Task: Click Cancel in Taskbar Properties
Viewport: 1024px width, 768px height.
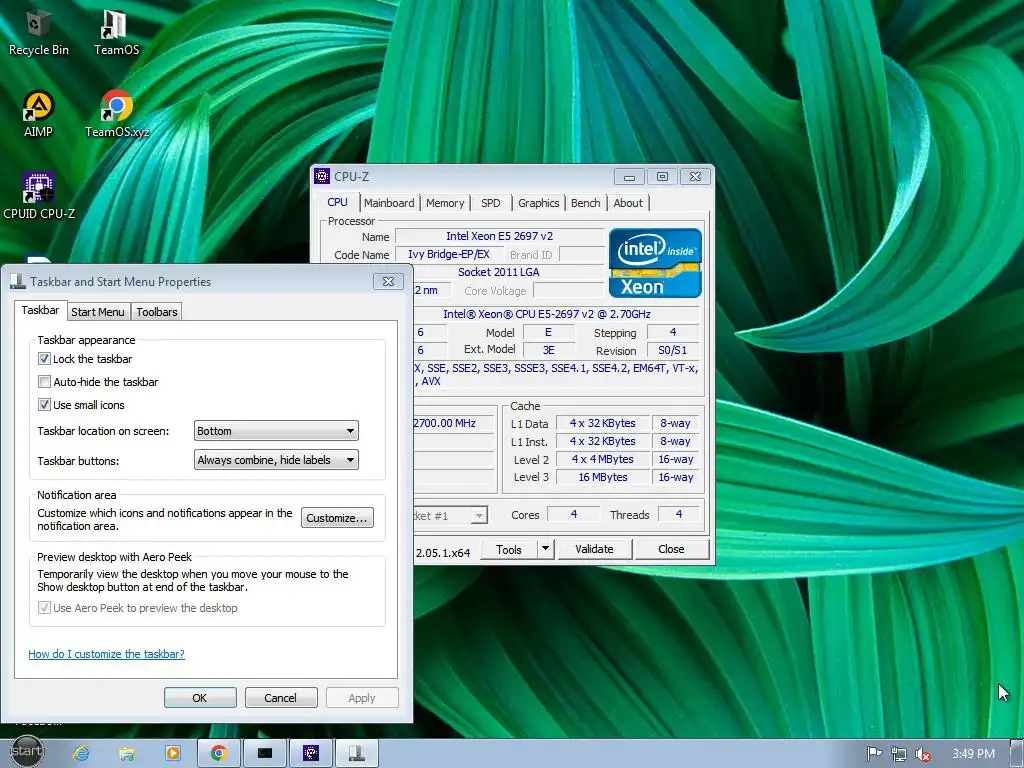Action: click(281, 697)
